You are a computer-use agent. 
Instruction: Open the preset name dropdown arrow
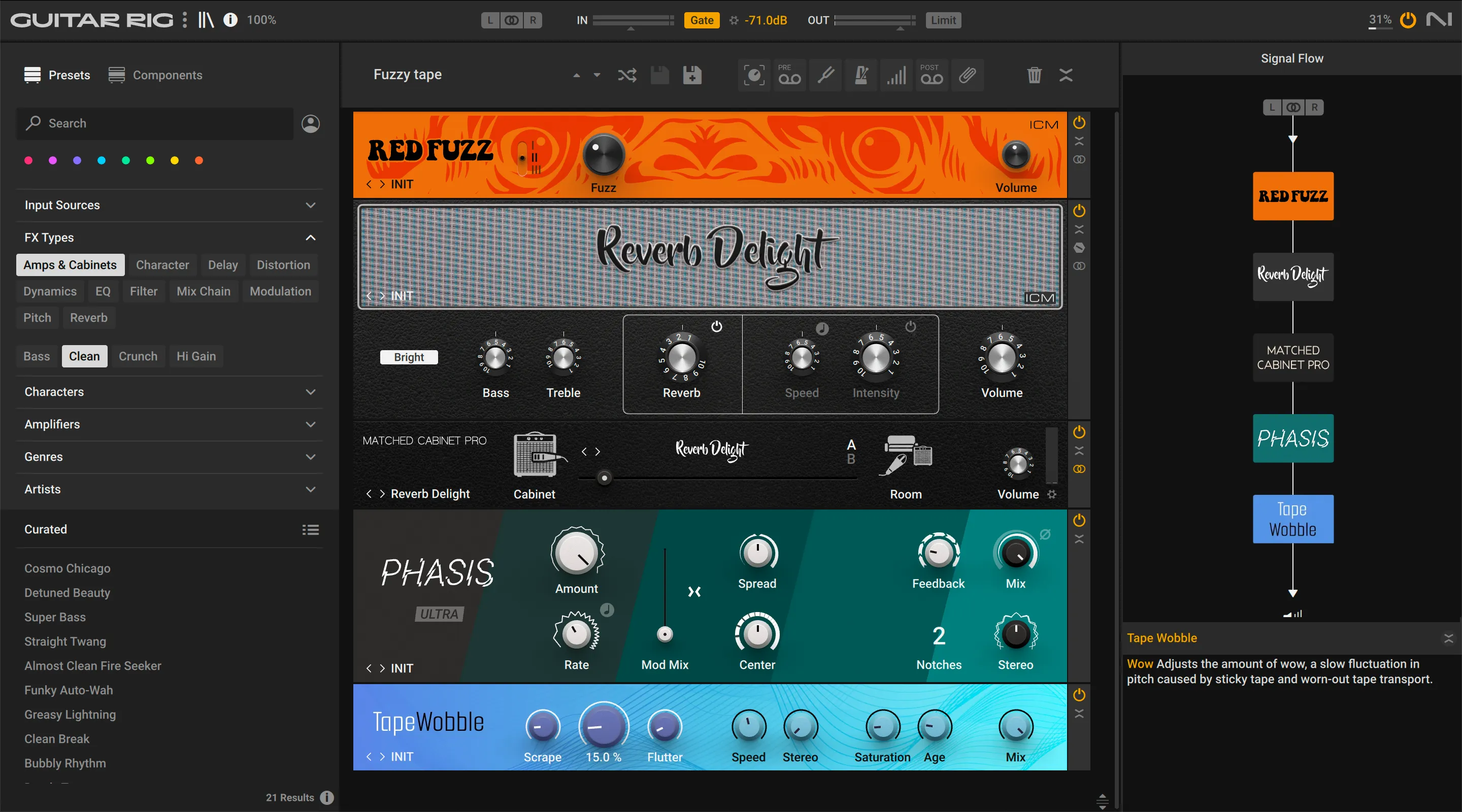(x=596, y=75)
